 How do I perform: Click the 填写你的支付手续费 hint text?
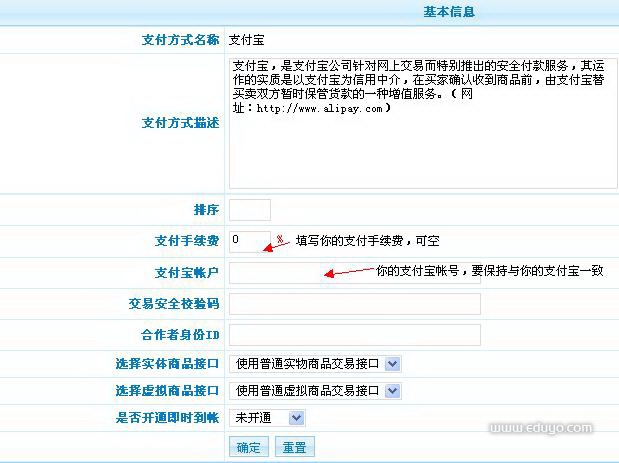coord(367,242)
